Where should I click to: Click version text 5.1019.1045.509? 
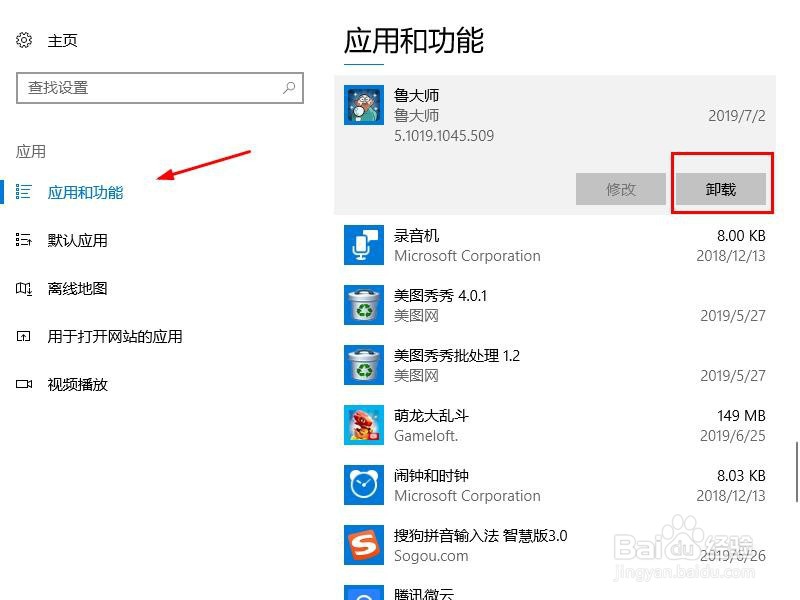coord(444,136)
